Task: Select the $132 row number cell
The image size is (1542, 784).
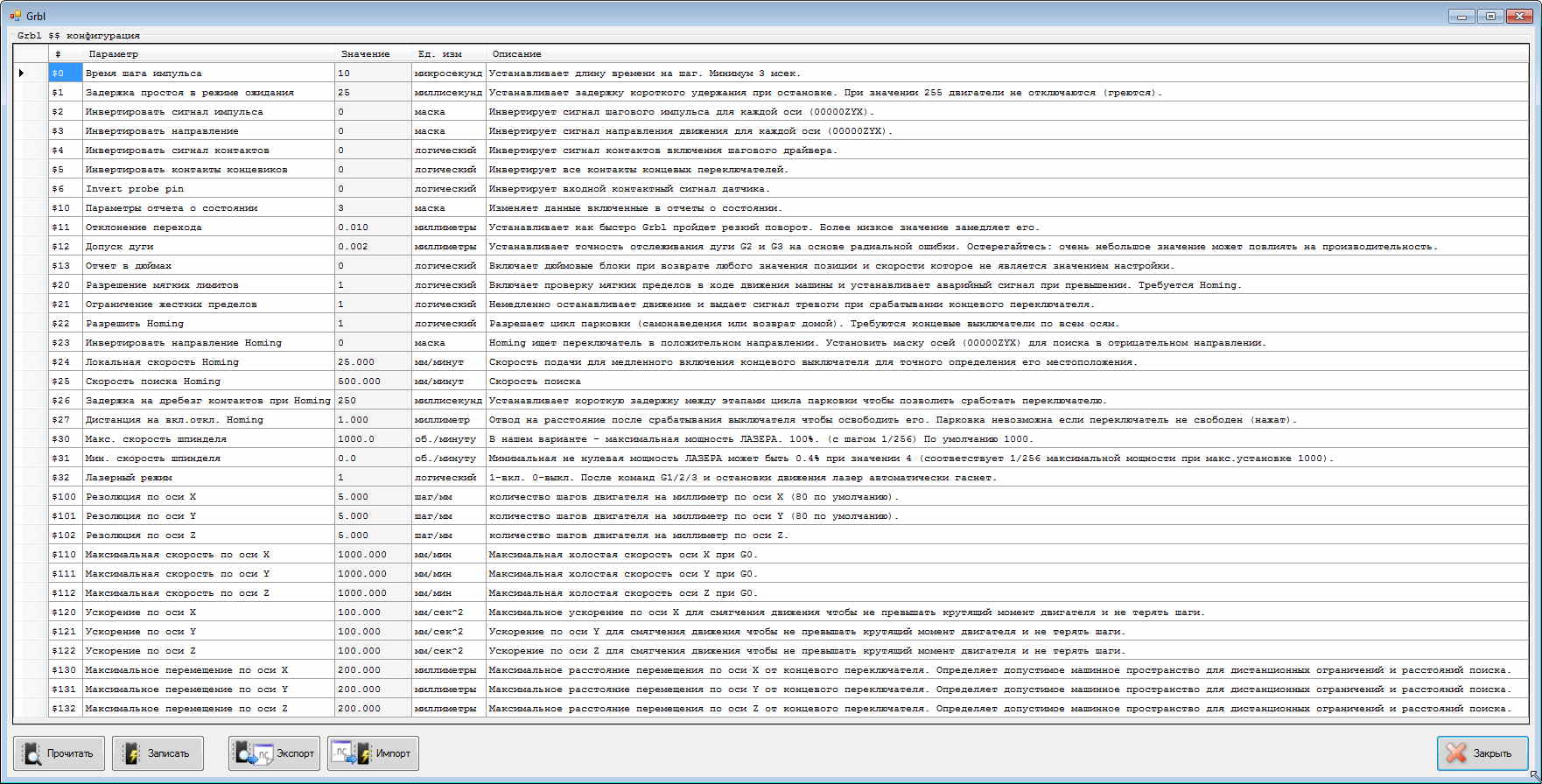Action: pos(65,709)
